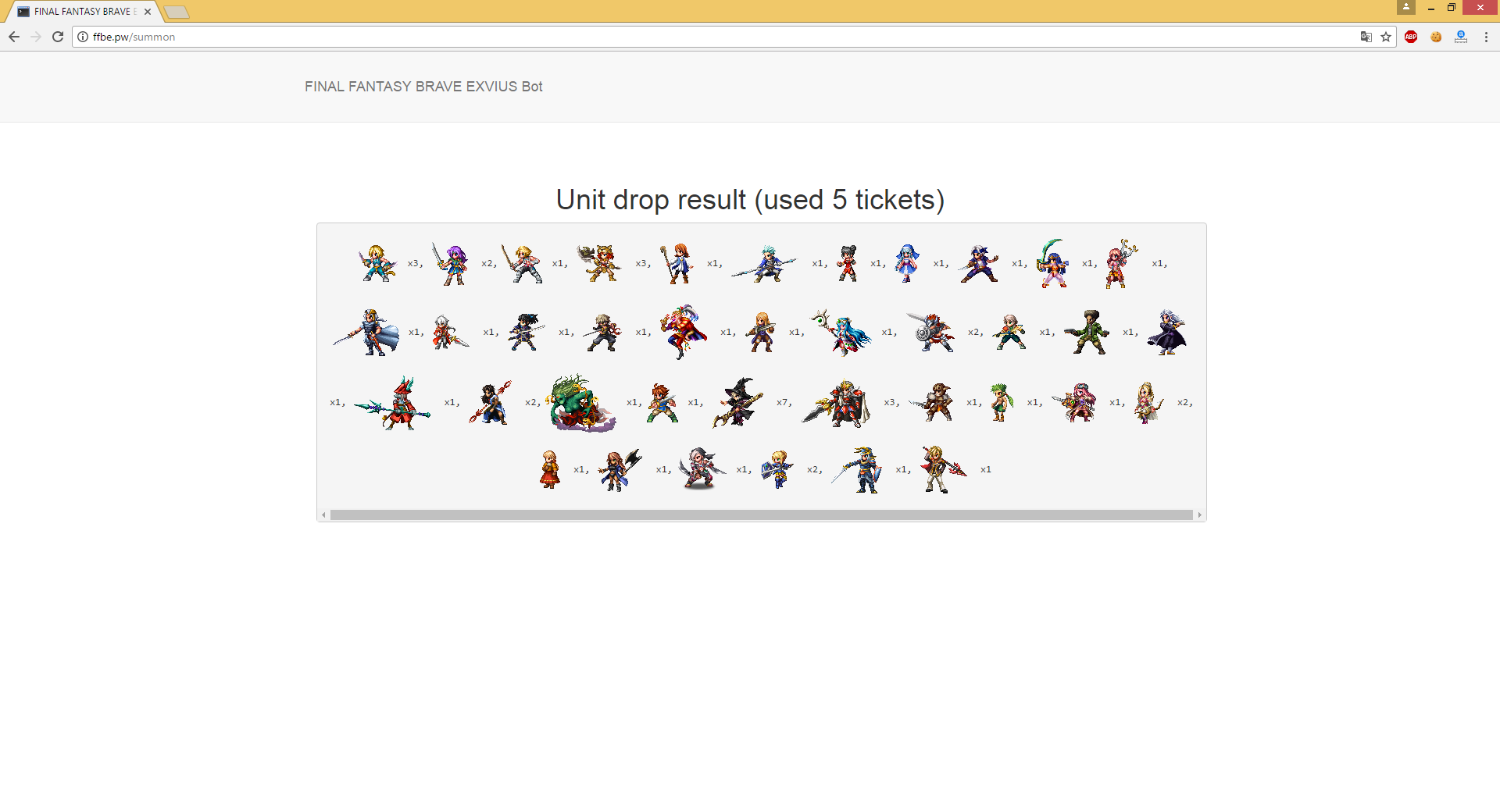Click the red-armored knight with giant blade

coord(836,403)
